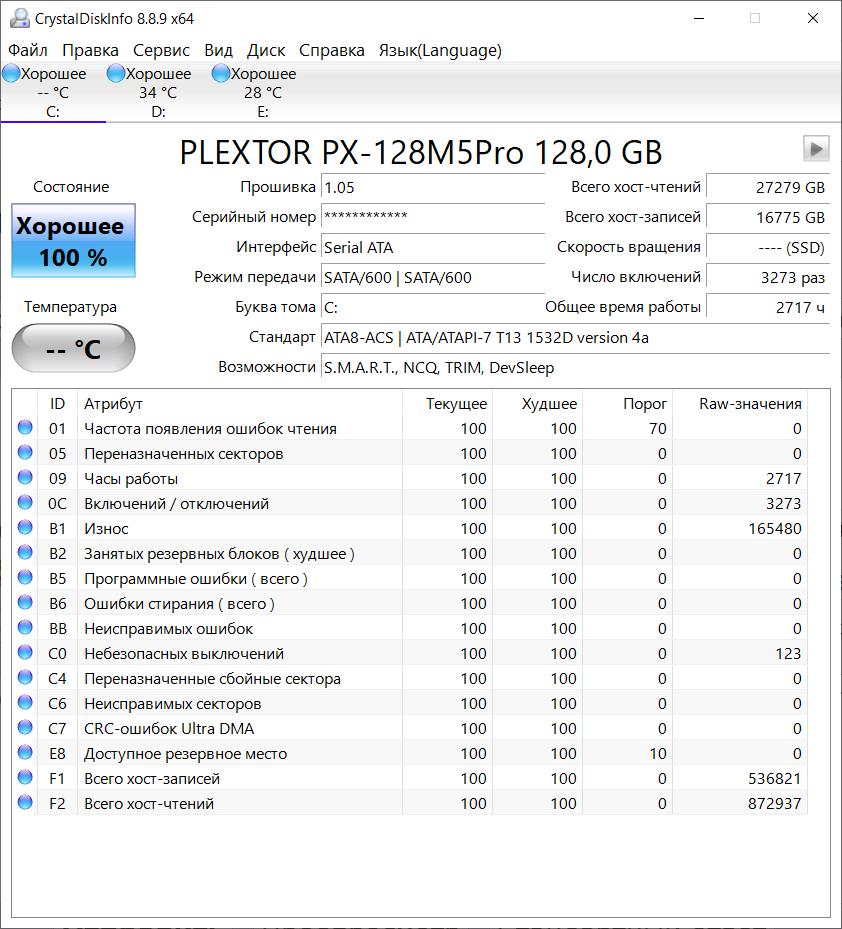Image resolution: width=842 pixels, height=929 pixels.
Task: Click total host writes value 16775 GB
Action: 768,217
